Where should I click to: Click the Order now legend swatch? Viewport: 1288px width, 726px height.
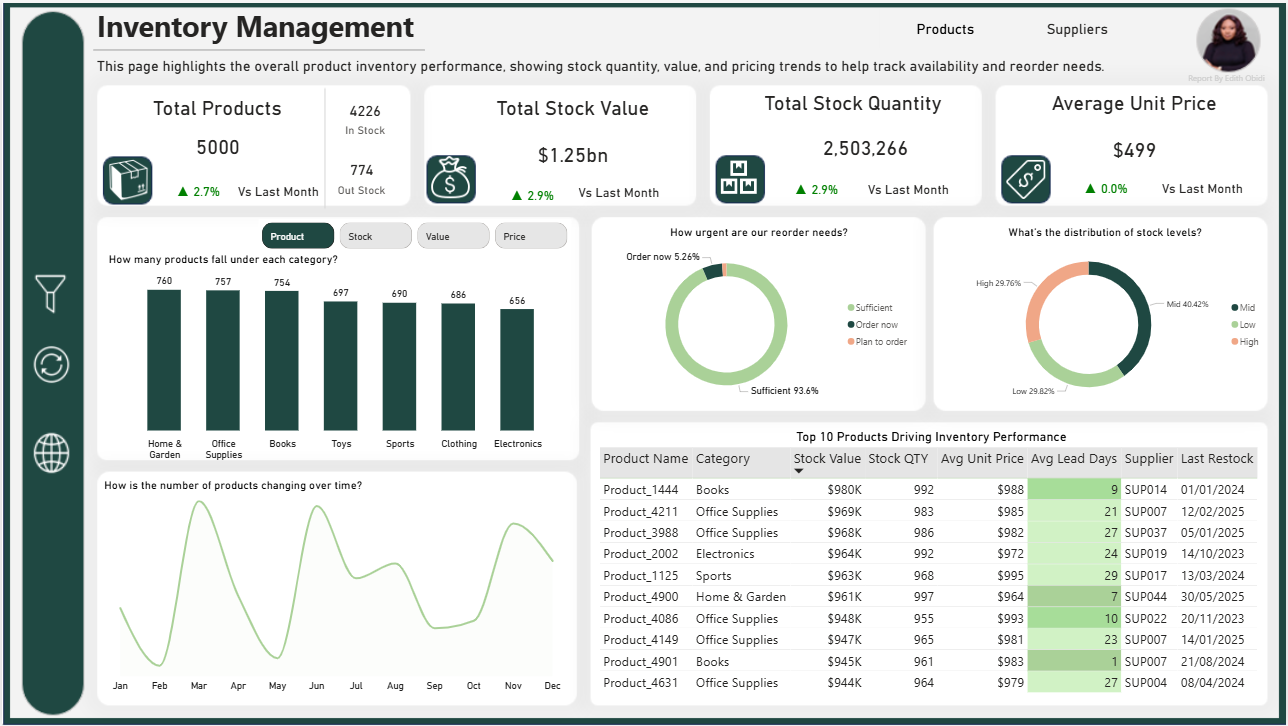pos(851,325)
